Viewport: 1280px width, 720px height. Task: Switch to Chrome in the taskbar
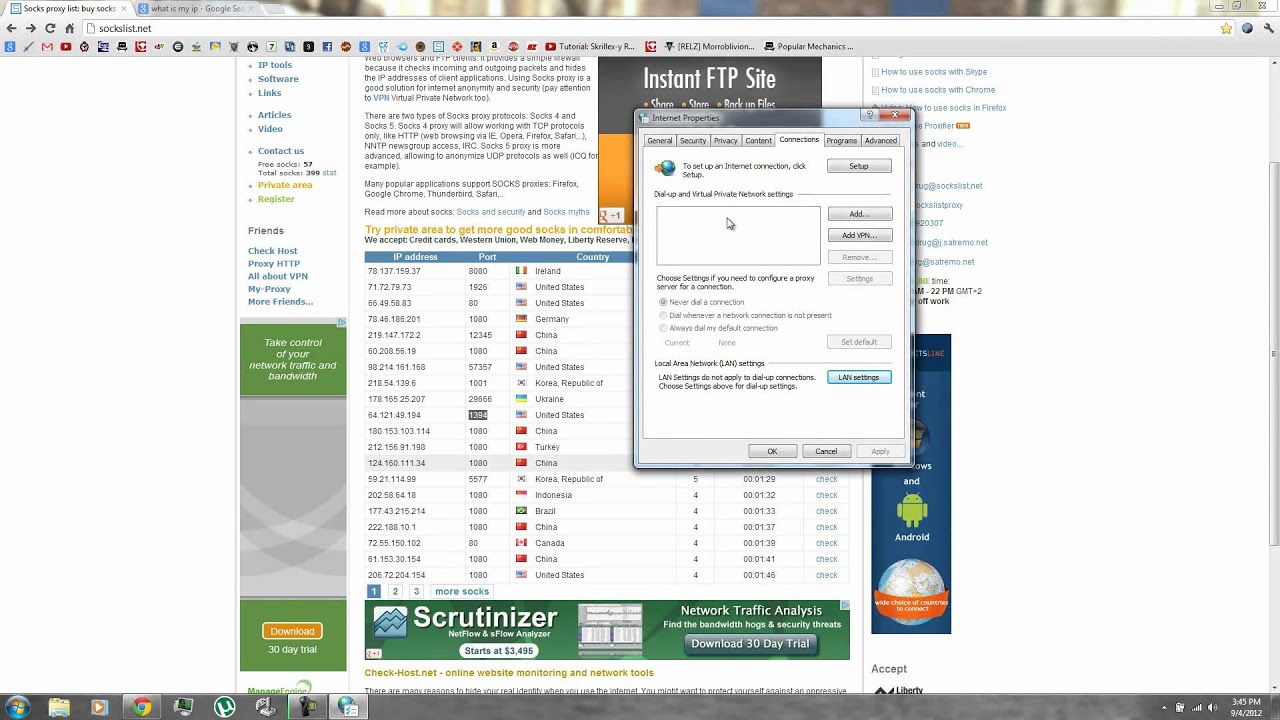[141, 707]
